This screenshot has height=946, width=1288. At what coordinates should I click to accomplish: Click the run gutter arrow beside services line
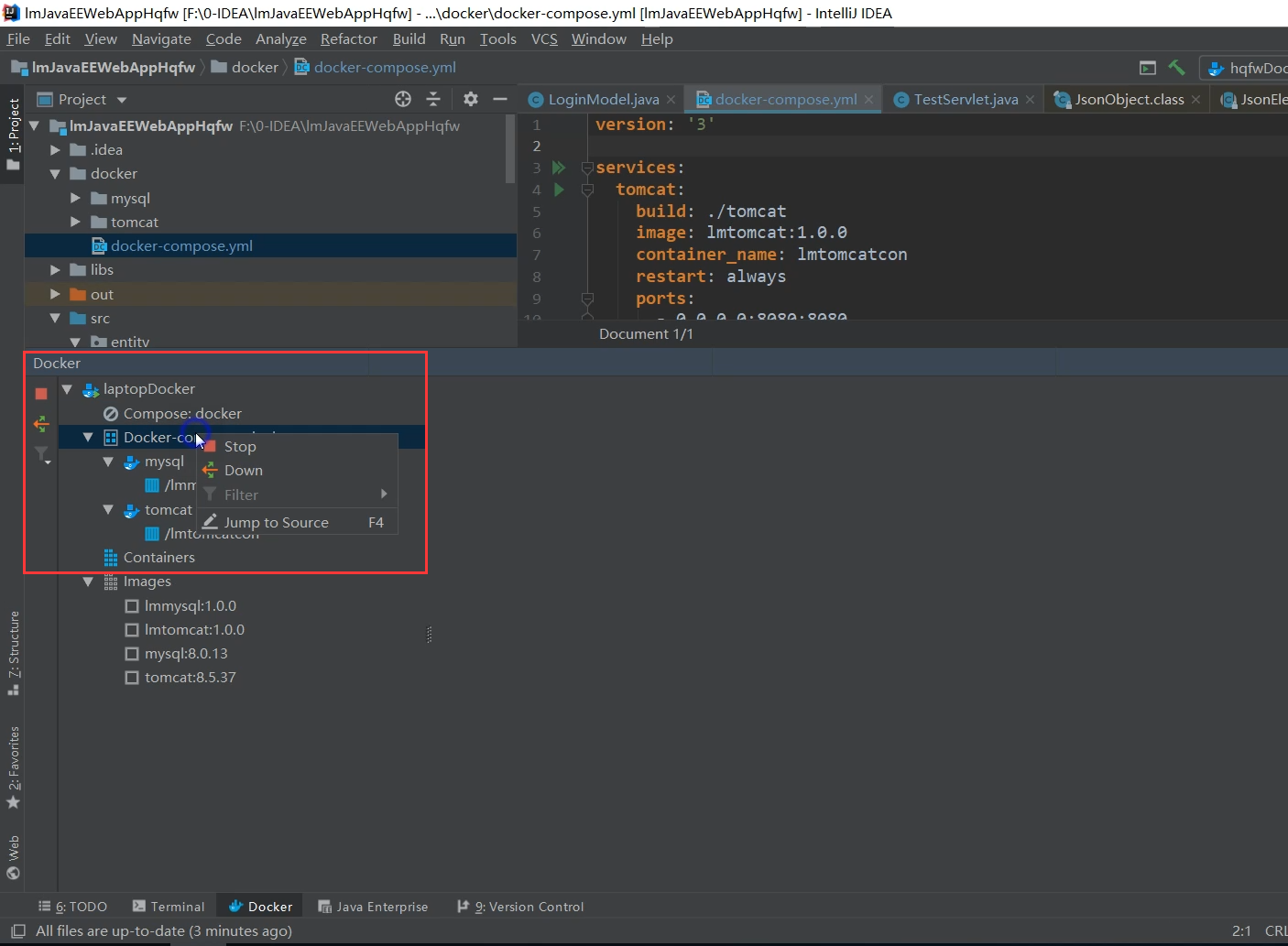(559, 168)
